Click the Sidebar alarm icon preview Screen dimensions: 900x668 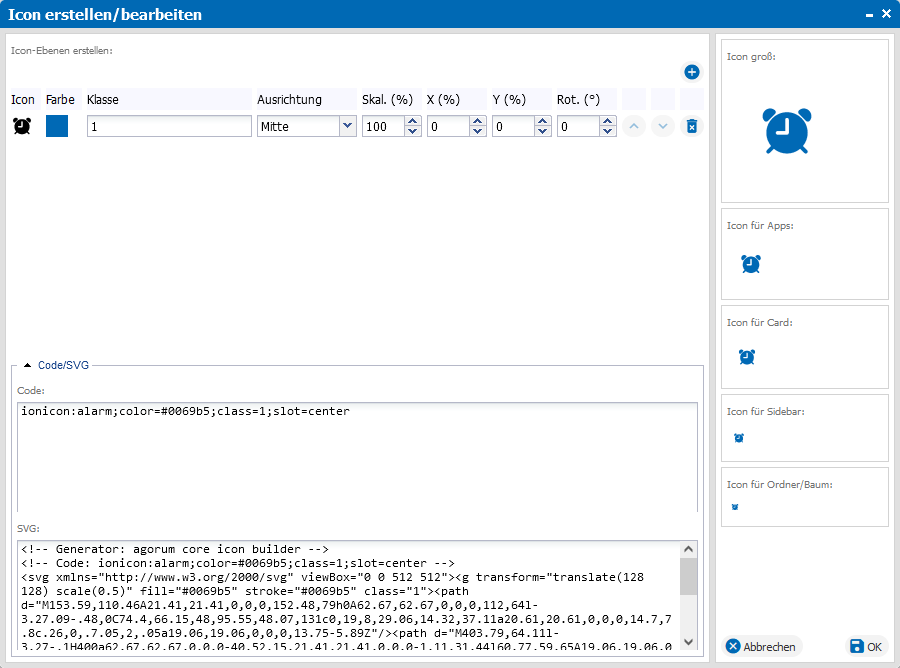tap(739, 438)
